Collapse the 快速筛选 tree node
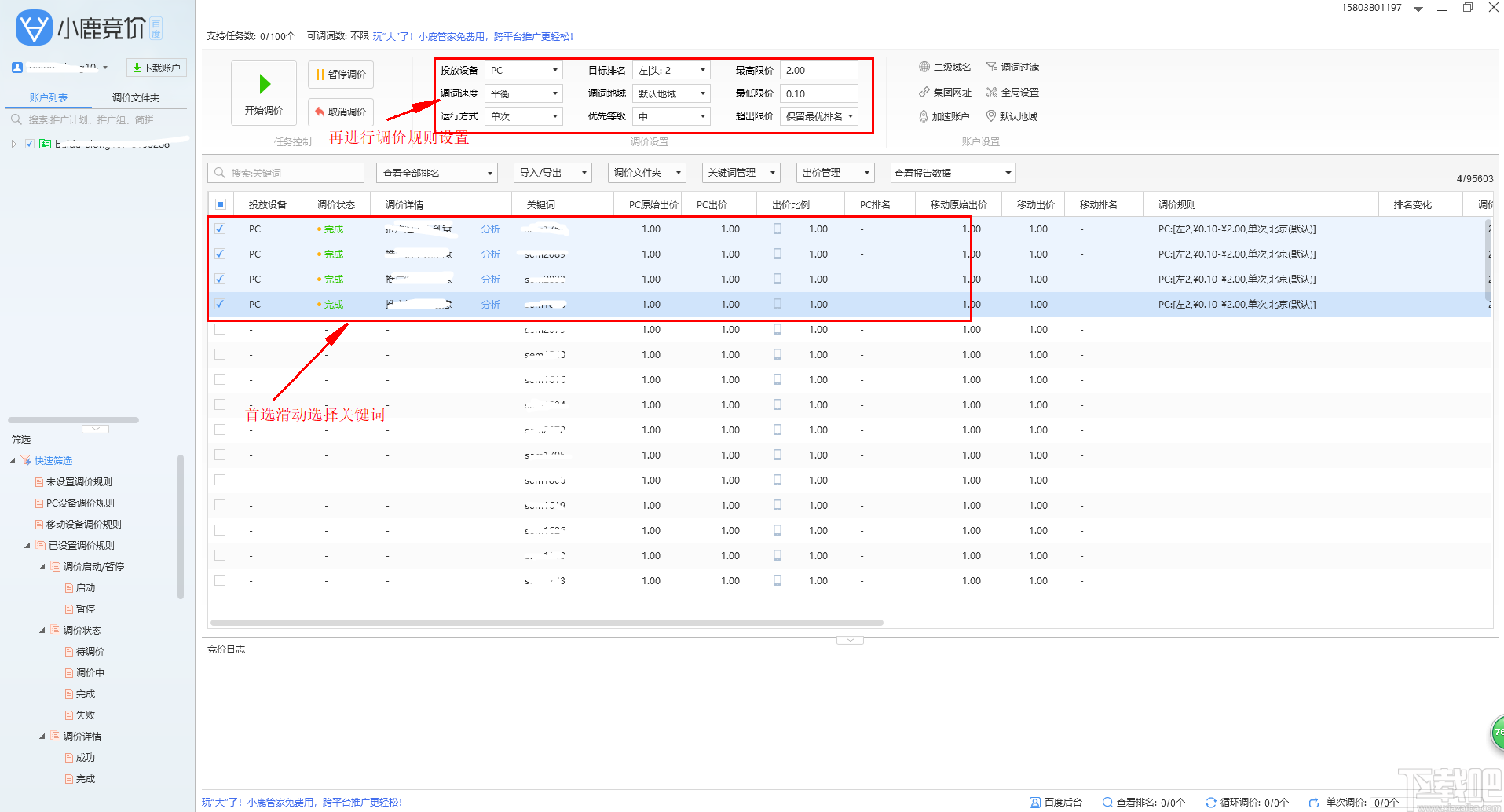 click(13, 461)
